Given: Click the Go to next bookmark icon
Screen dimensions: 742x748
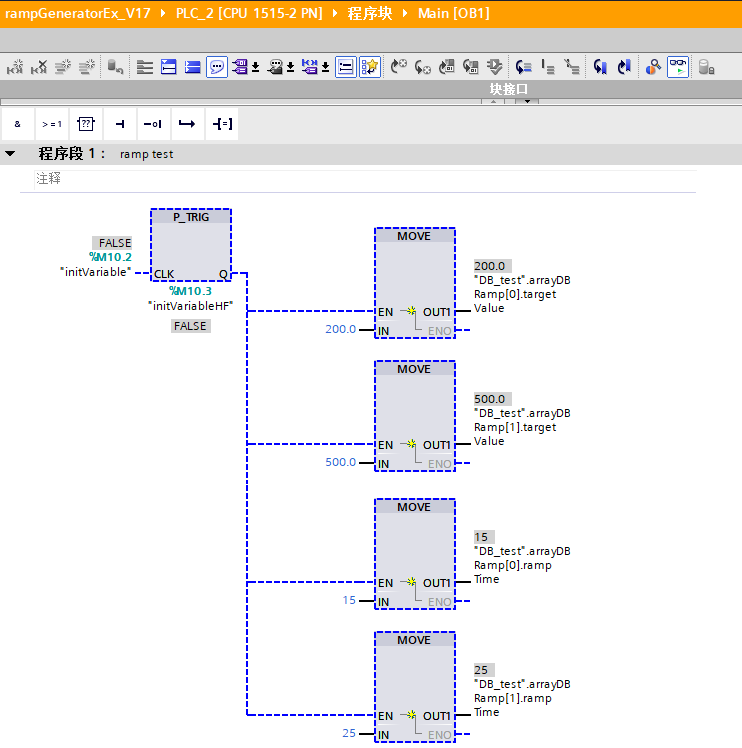Looking at the screenshot, I should point(624,67).
